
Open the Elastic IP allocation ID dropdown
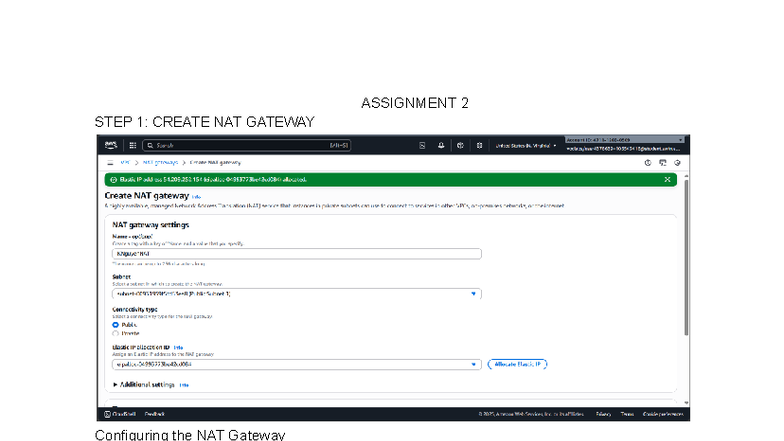pyautogui.click(x=296, y=364)
